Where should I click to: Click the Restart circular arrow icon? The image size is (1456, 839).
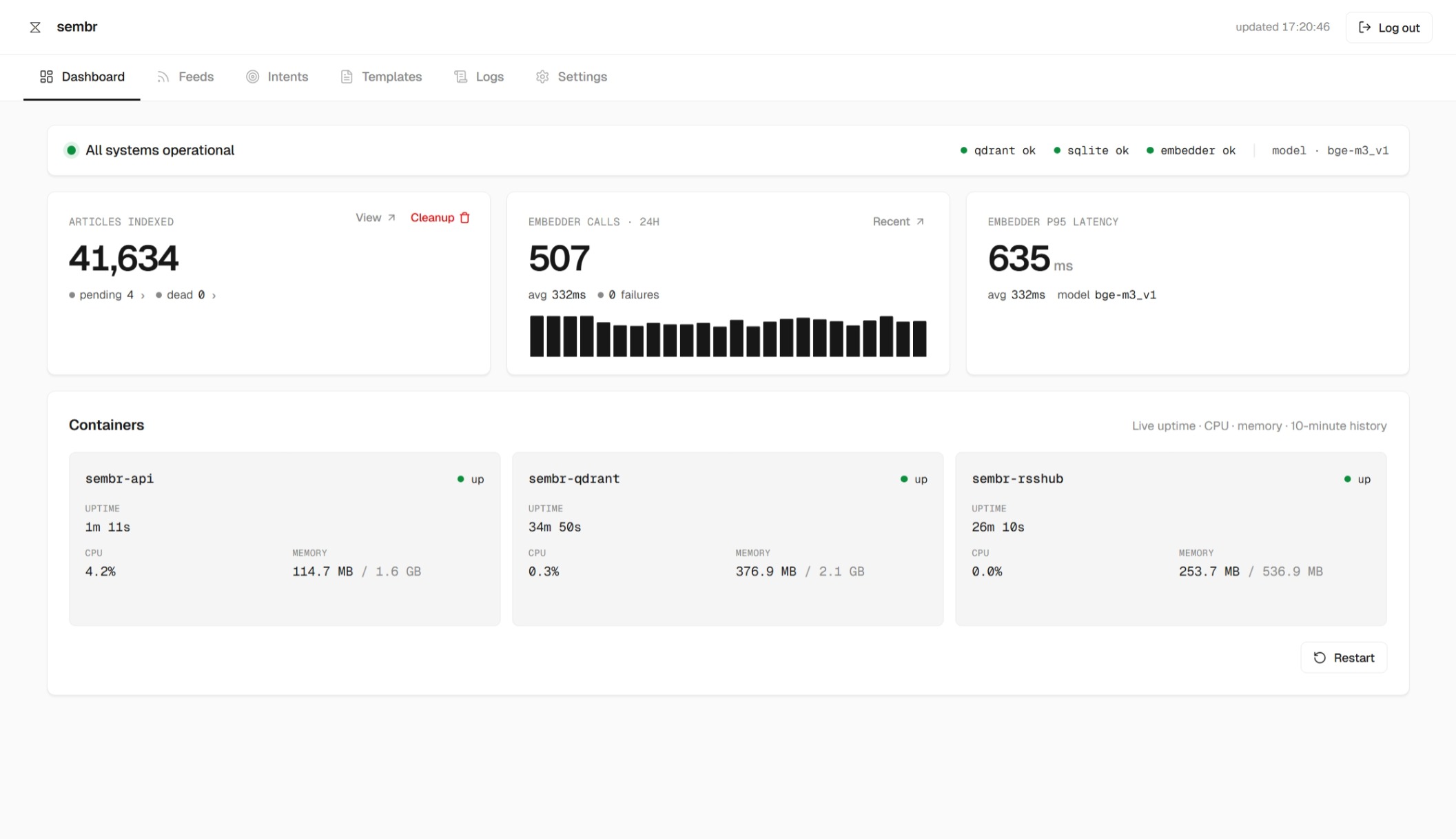1320,658
